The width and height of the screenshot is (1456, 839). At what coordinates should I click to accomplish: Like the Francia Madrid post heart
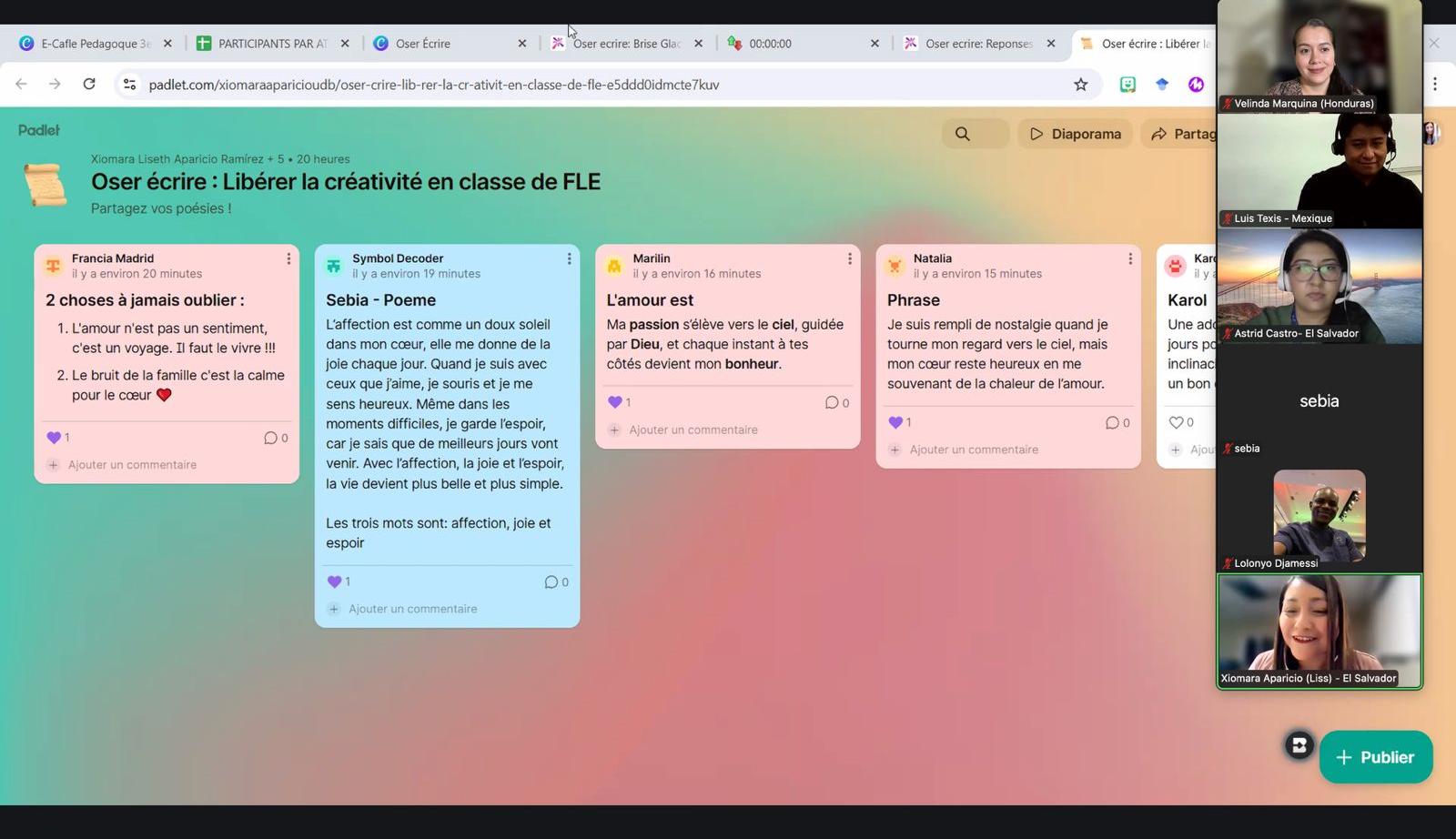(x=54, y=438)
